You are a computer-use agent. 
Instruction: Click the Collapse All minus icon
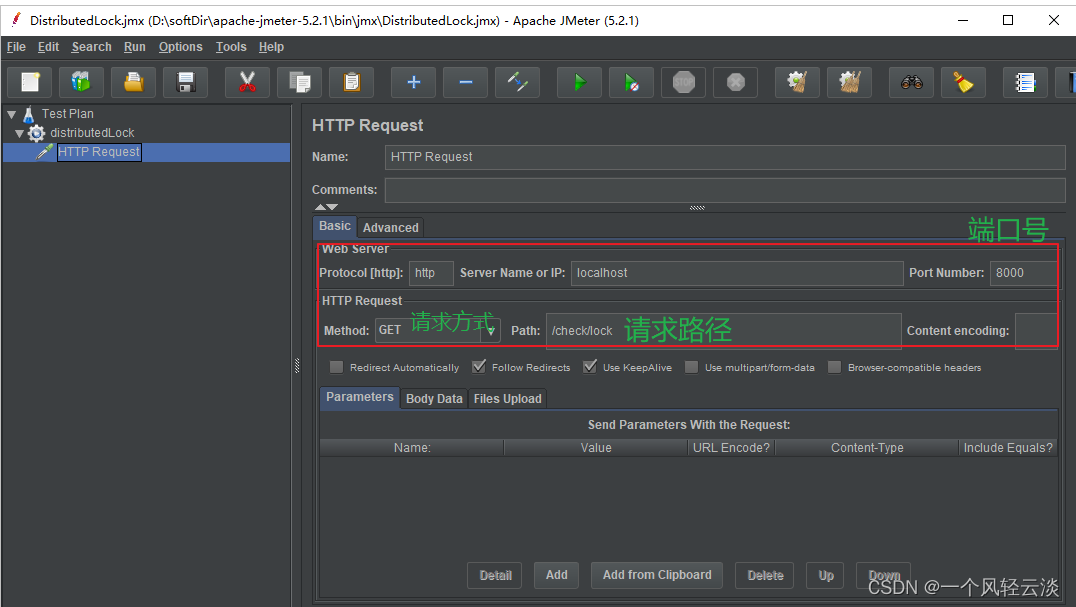tap(465, 83)
